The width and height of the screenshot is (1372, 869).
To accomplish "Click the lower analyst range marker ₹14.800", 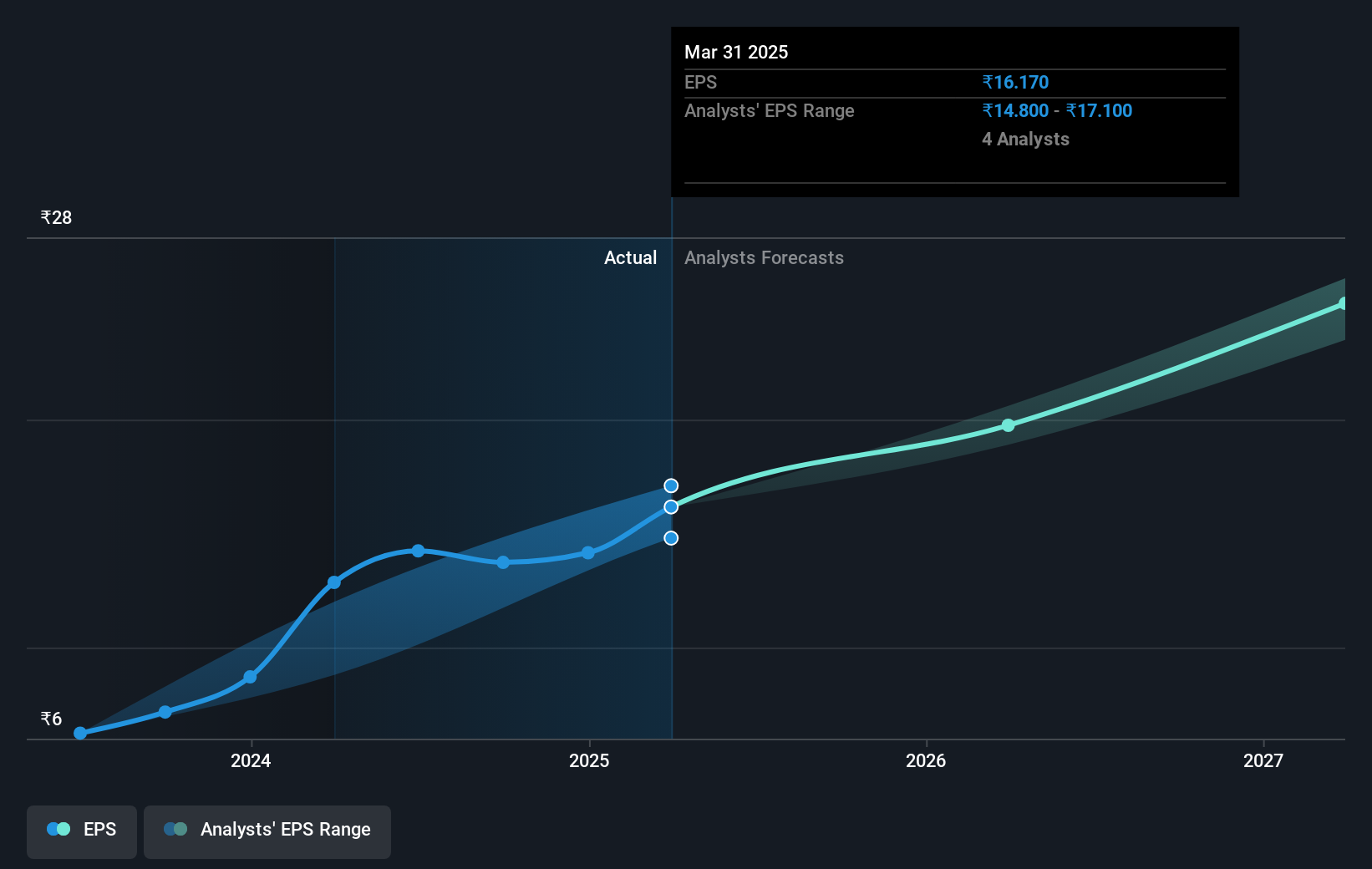I will tap(671, 538).
